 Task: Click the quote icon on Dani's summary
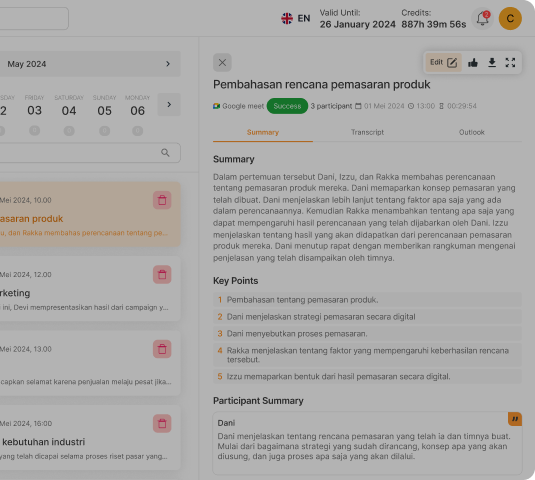[515, 419]
